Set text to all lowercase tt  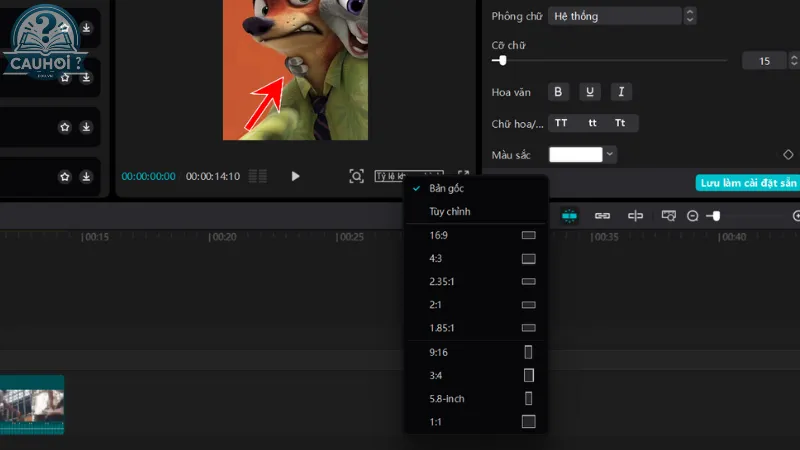coord(592,123)
